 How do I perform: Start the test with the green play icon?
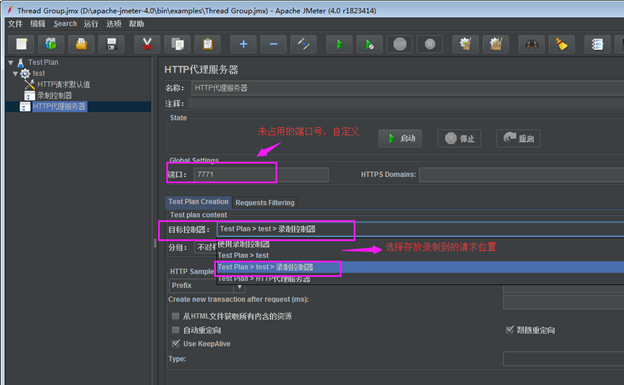(x=339, y=44)
